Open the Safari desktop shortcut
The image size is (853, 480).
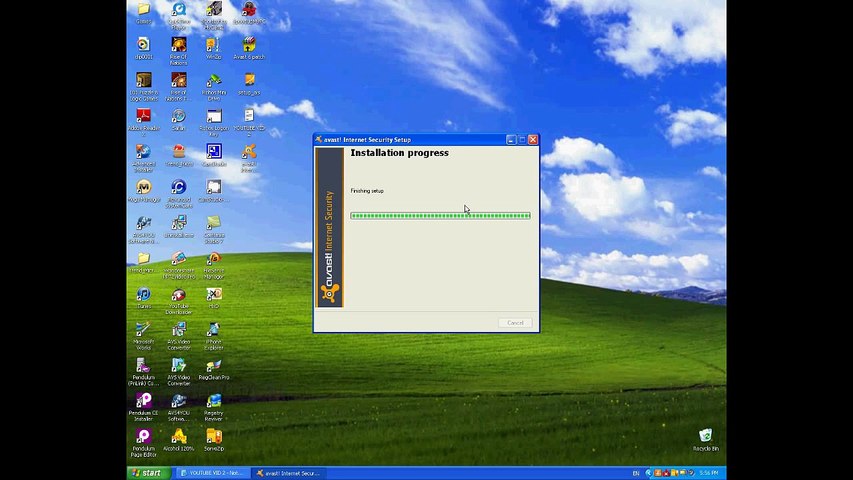pyautogui.click(x=178, y=119)
